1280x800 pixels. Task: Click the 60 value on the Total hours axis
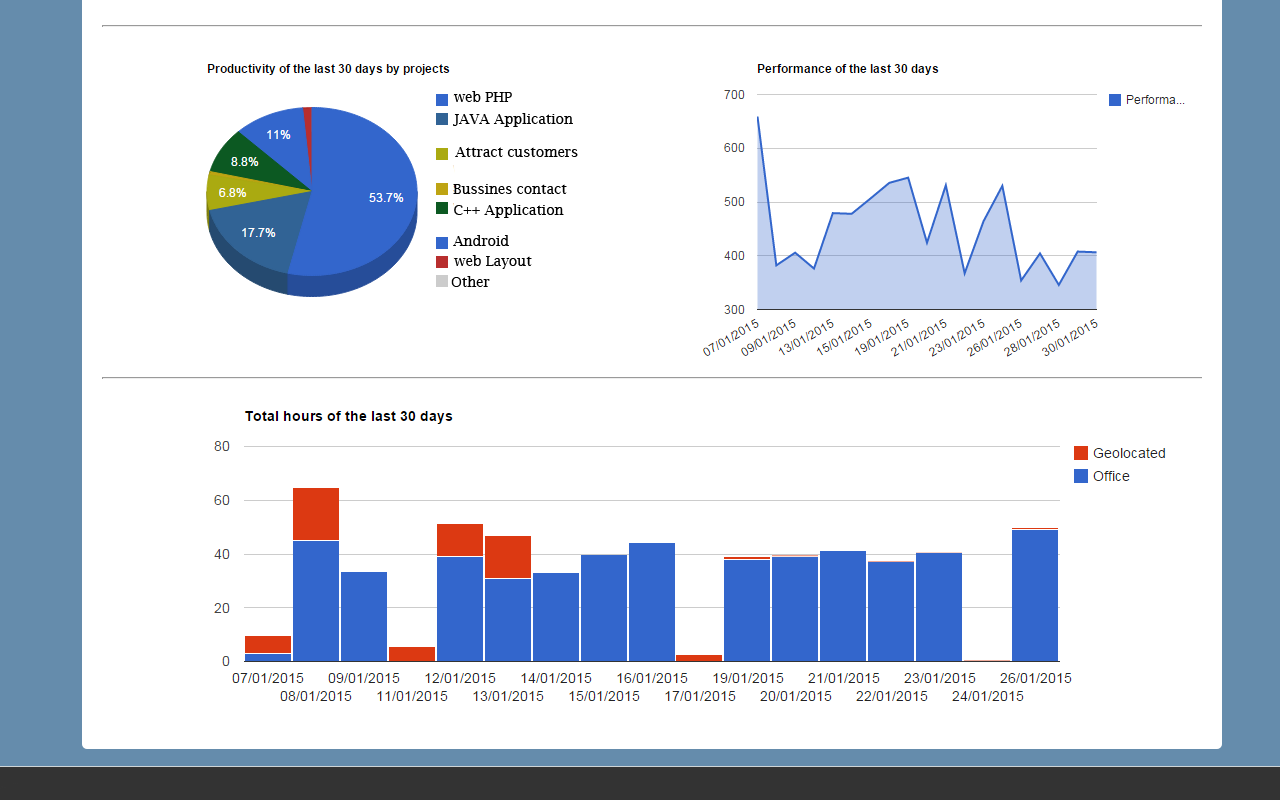222,500
